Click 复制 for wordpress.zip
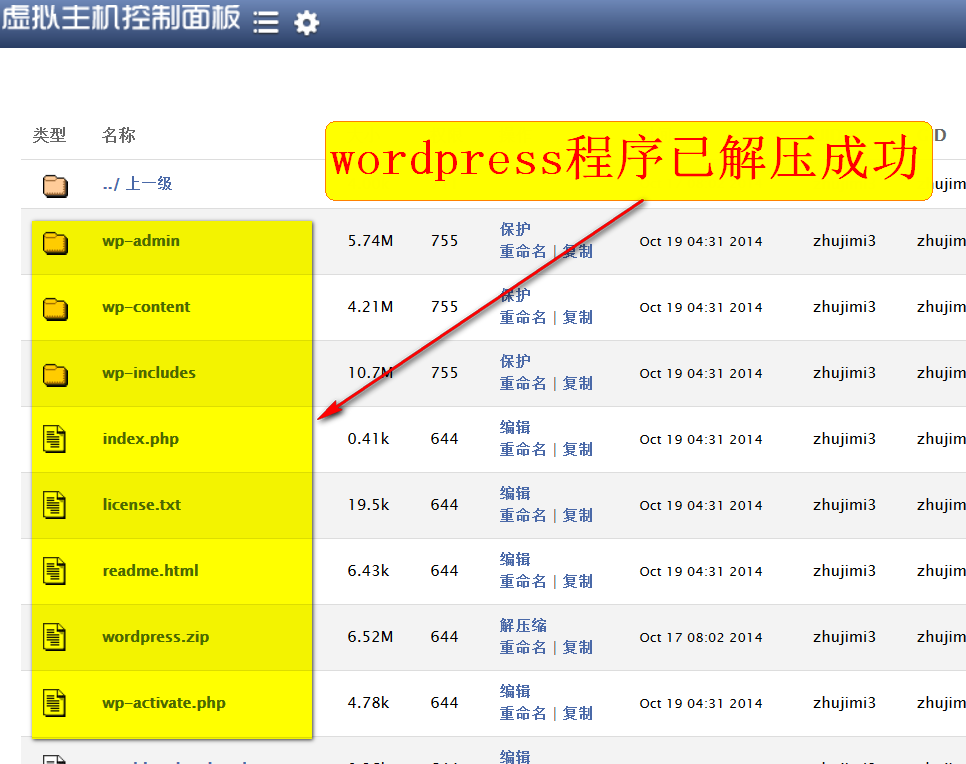Screen dimensions: 966x764 pyautogui.click(x=578, y=647)
